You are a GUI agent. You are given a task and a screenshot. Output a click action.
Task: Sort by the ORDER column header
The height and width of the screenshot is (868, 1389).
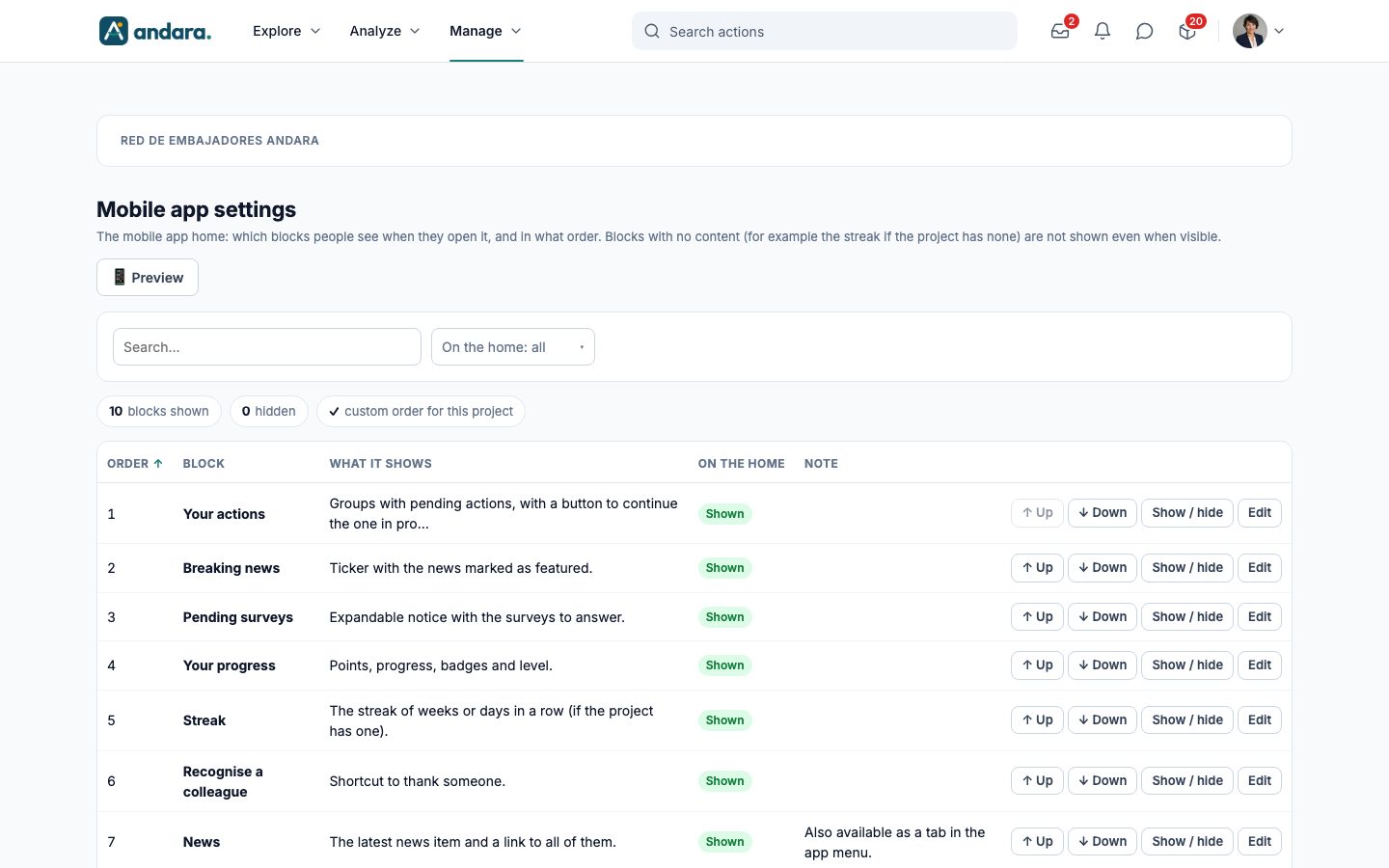tap(135, 464)
